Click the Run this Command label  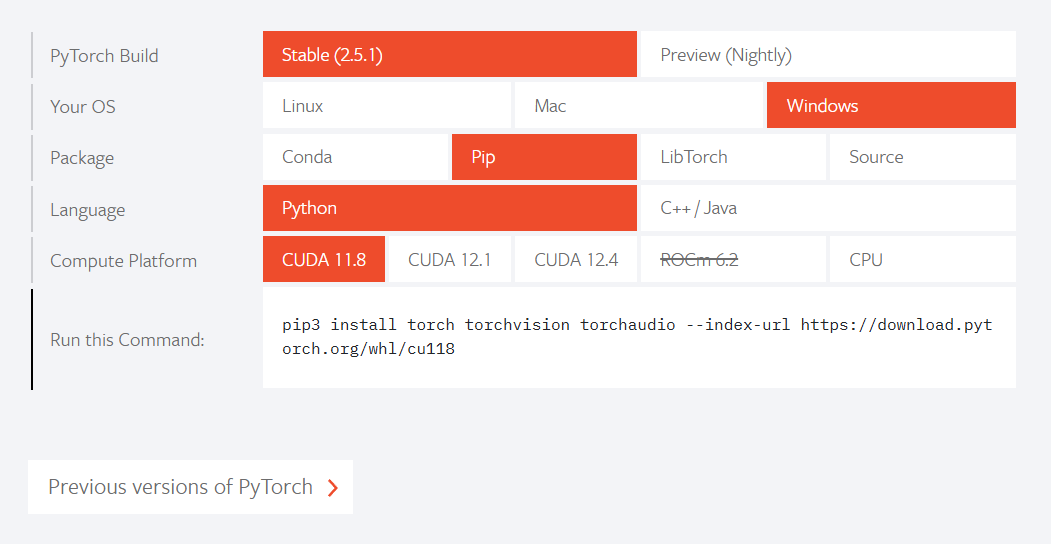pos(127,340)
